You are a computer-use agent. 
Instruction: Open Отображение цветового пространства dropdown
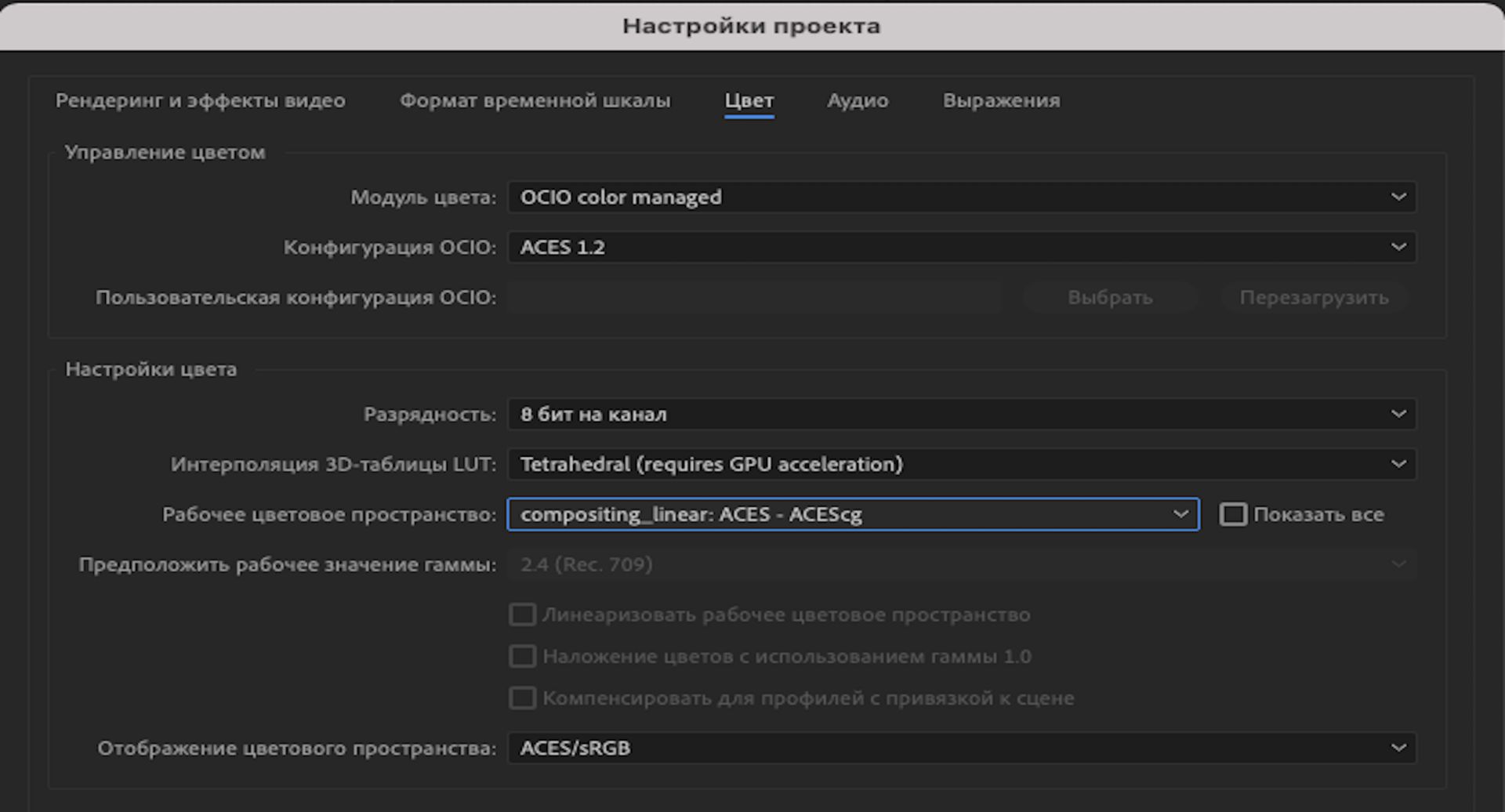[961, 748]
